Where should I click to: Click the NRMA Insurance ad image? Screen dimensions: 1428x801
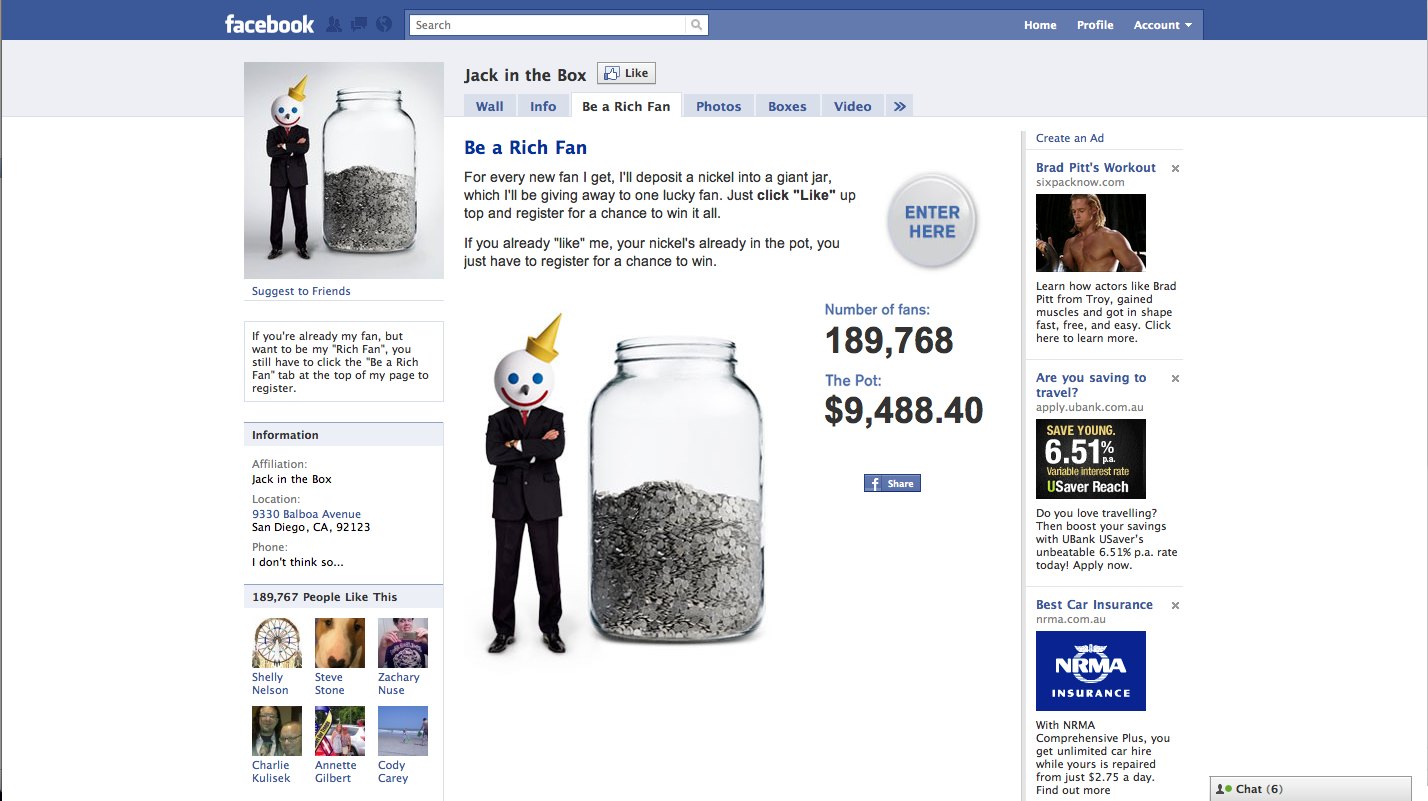coord(1091,671)
